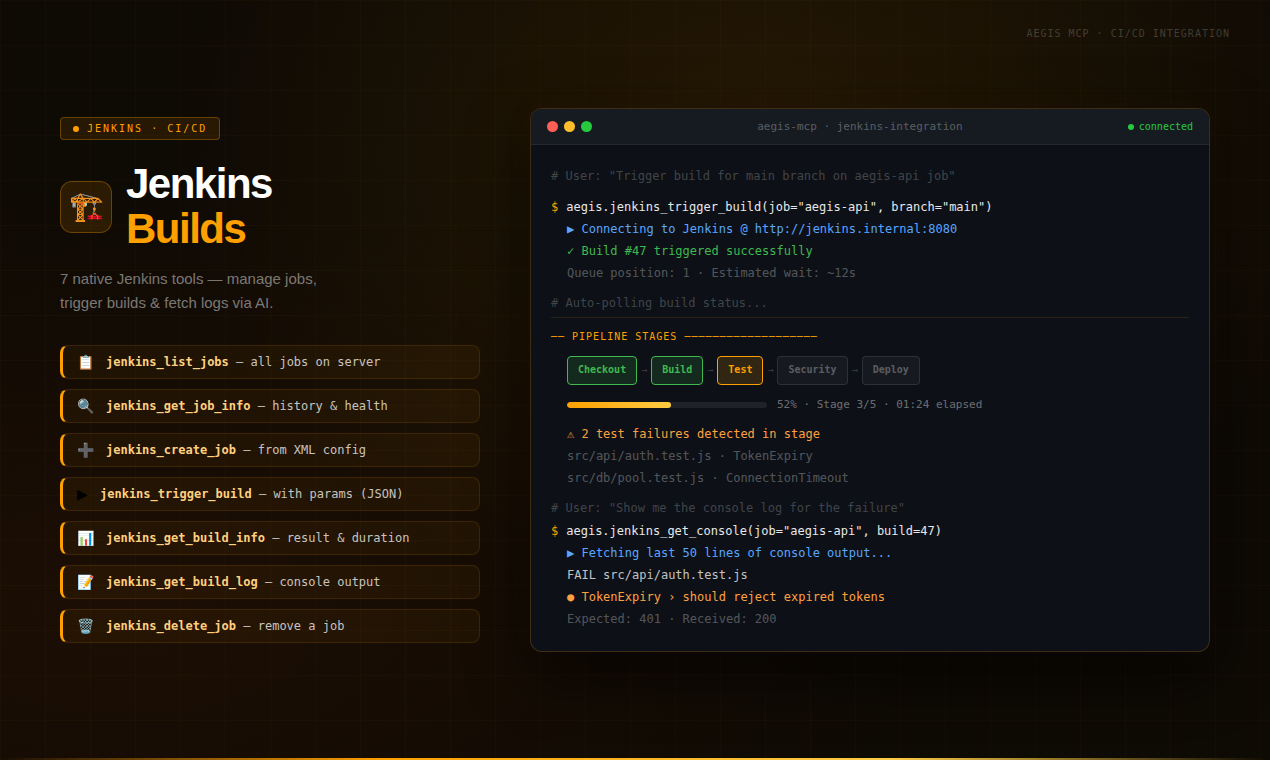Click the clipboard icon beside jenkins_list_jobs
This screenshot has width=1270, height=760.
(x=85, y=362)
